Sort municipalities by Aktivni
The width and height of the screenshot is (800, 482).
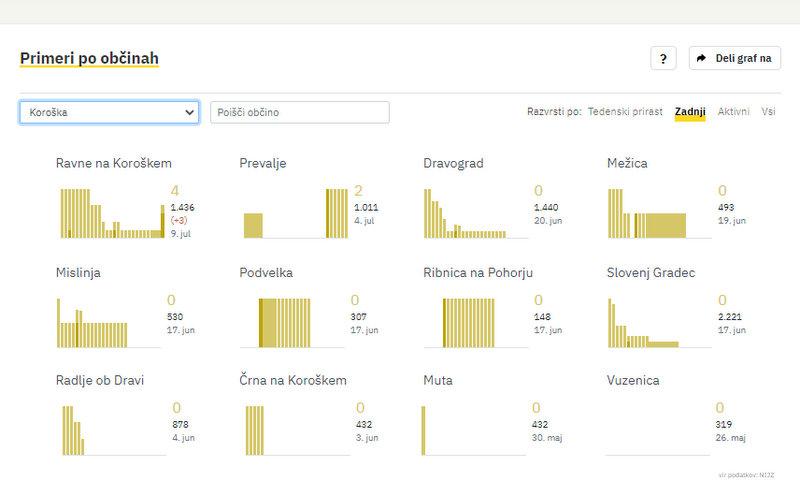coord(734,112)
